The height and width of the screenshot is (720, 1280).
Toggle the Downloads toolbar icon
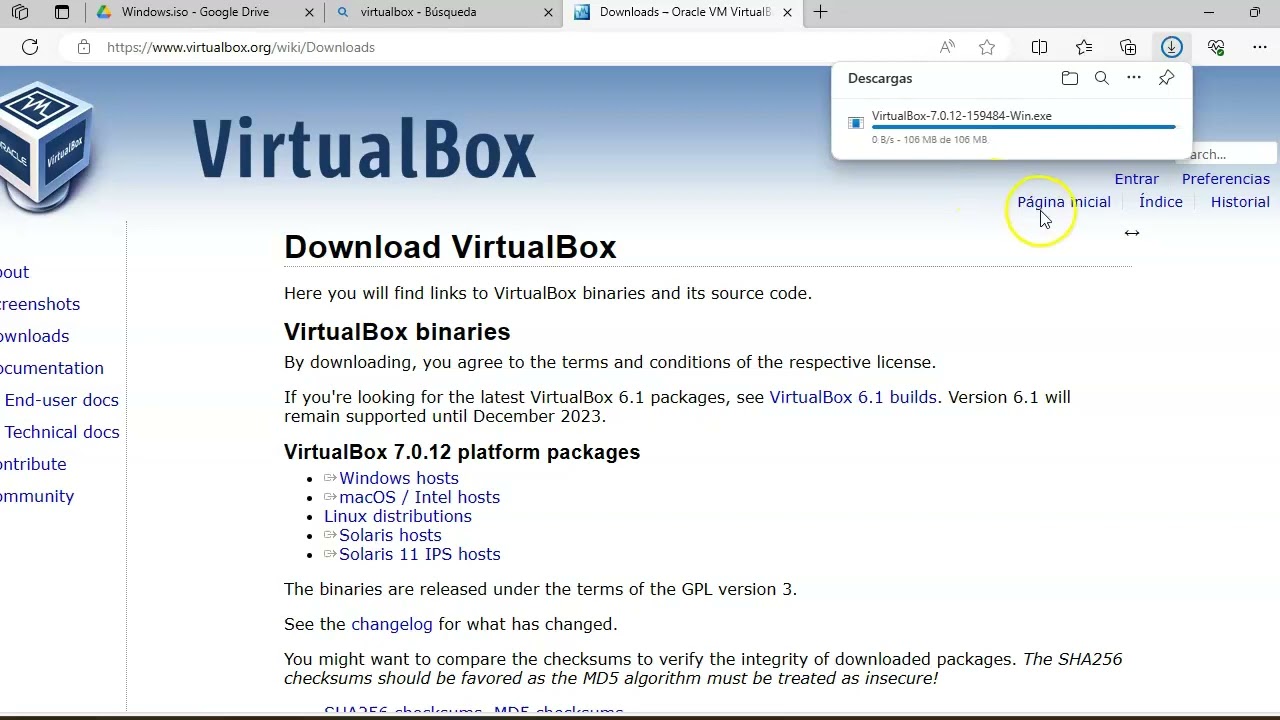(1172, 47)
